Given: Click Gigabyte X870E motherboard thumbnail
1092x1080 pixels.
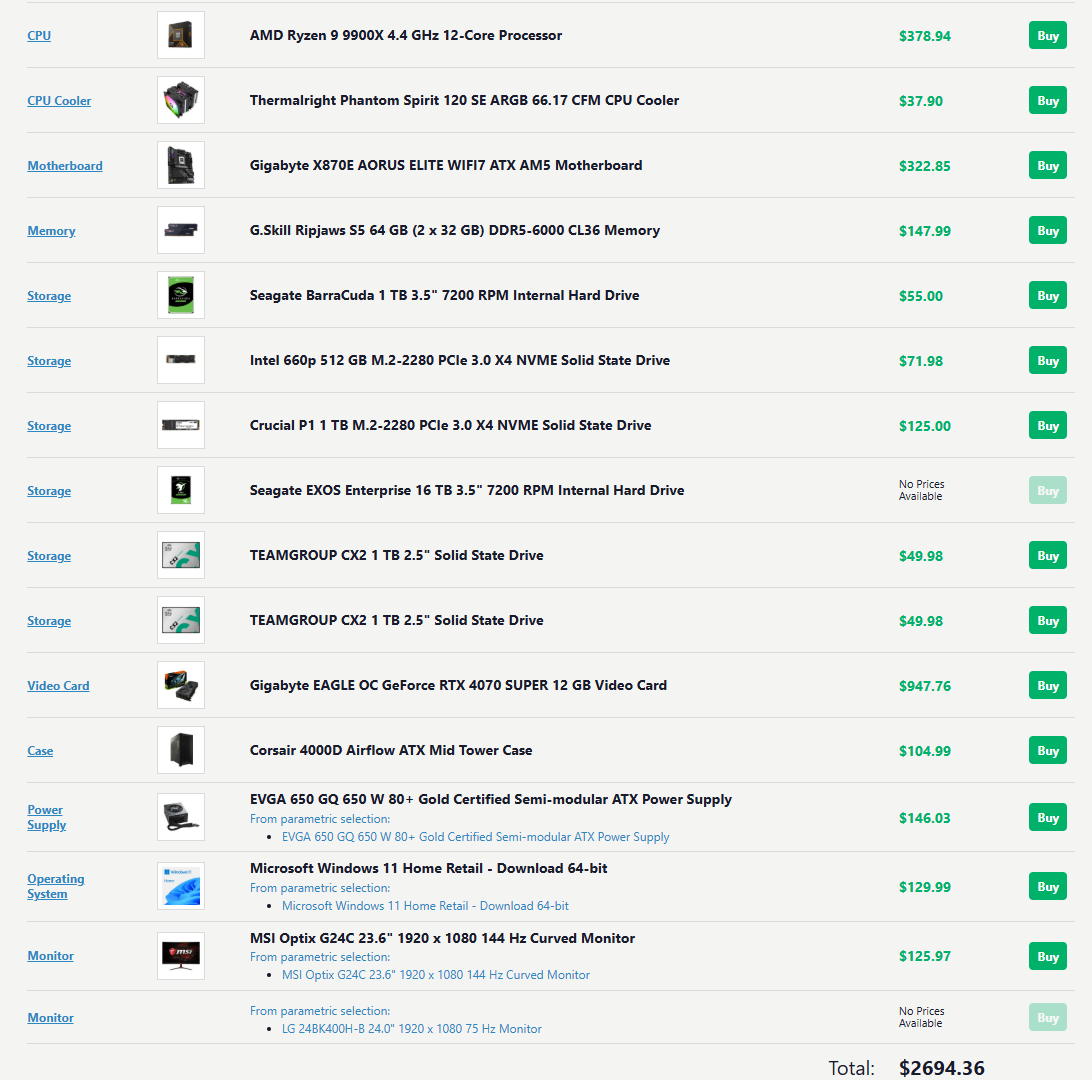Looking at the screenshot, I should pyautogui.click(x=181, y=165).
